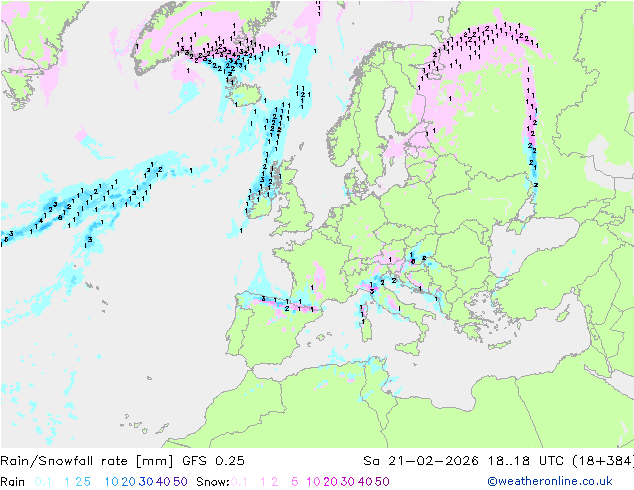Pick the Rain legend value 20
The height and width of the screenshot is (490, 634).
pos(129,482)
